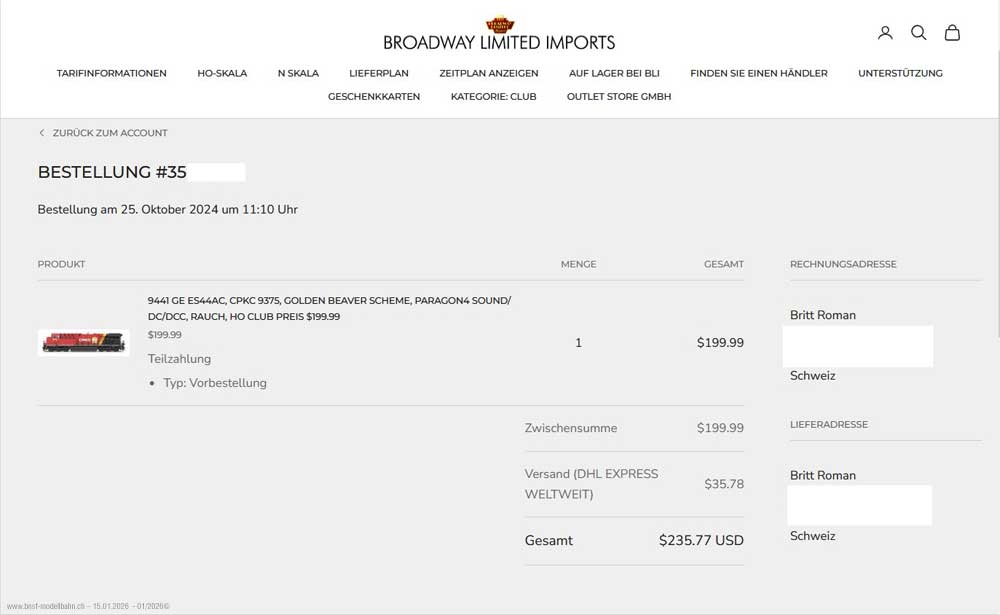This screenshot has width=1000, height=615.
Task: Open Finden Sie einen Händler
Action: [x=759, y=73]
